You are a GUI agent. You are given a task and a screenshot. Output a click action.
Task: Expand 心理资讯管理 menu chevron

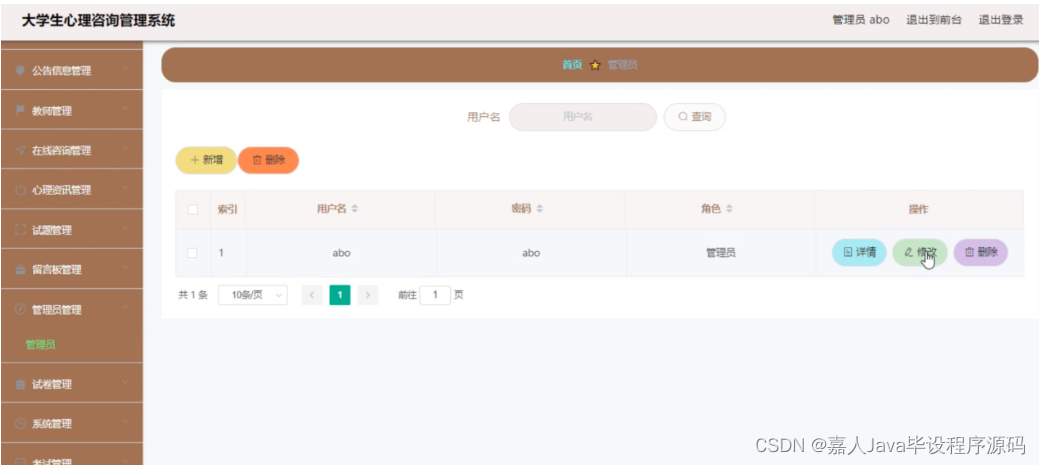pyautogui.click(x=126, y=190)
